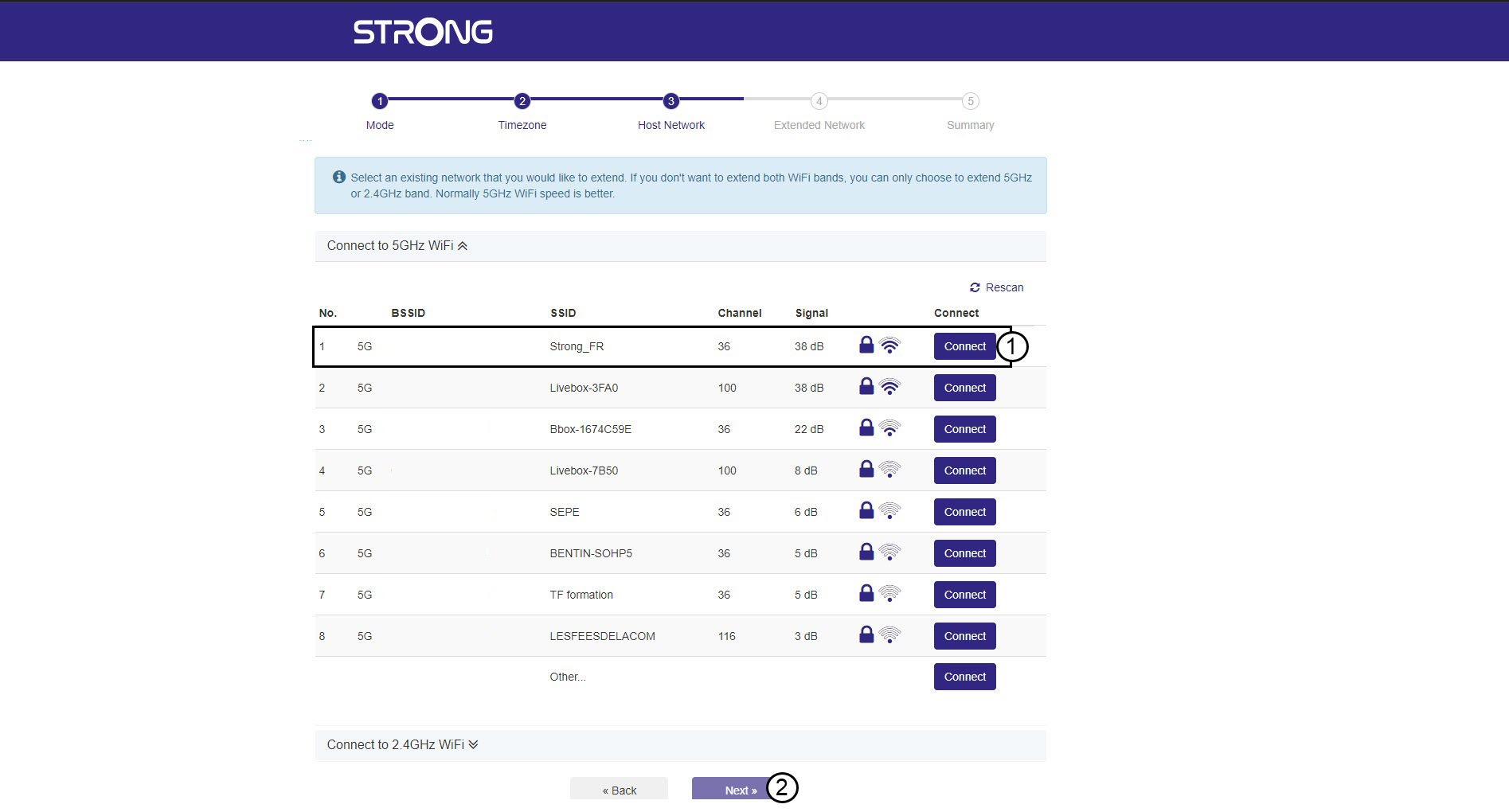Click the 22 dB signal value
1509x812 pixels.
809,429
